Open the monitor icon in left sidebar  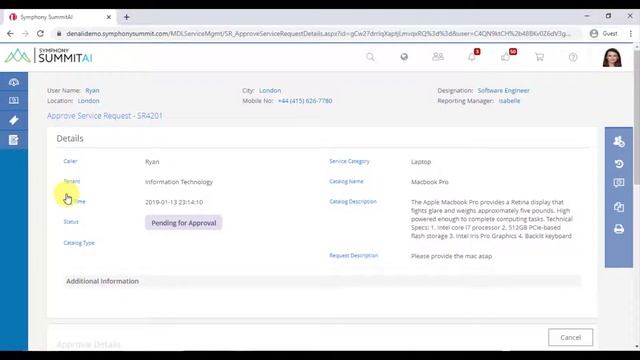point(14,100)
